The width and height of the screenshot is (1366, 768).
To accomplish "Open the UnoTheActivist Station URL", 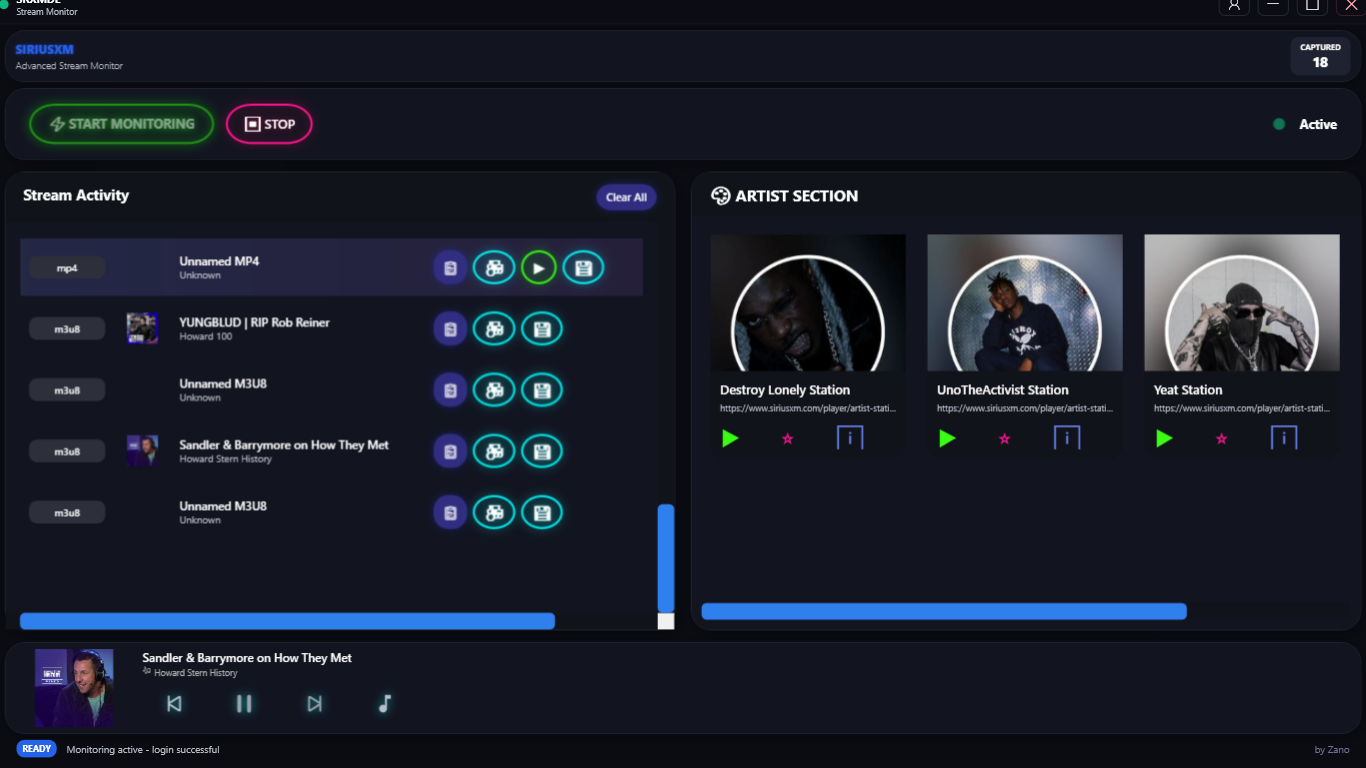I will click(x=1025, y=408).
